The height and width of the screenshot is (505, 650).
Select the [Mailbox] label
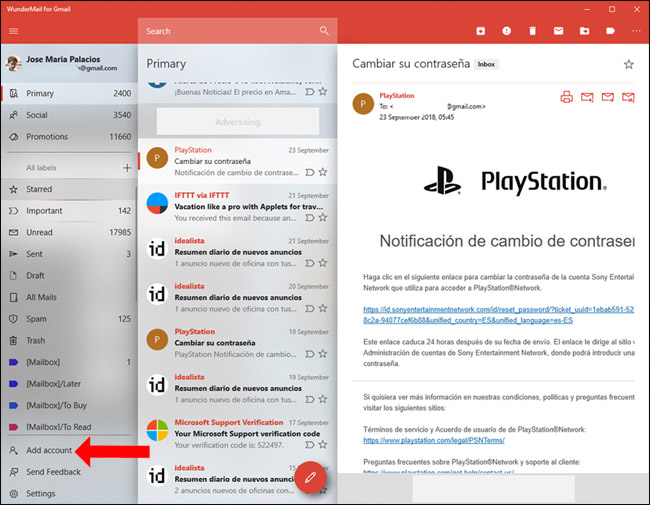[69, 362]
